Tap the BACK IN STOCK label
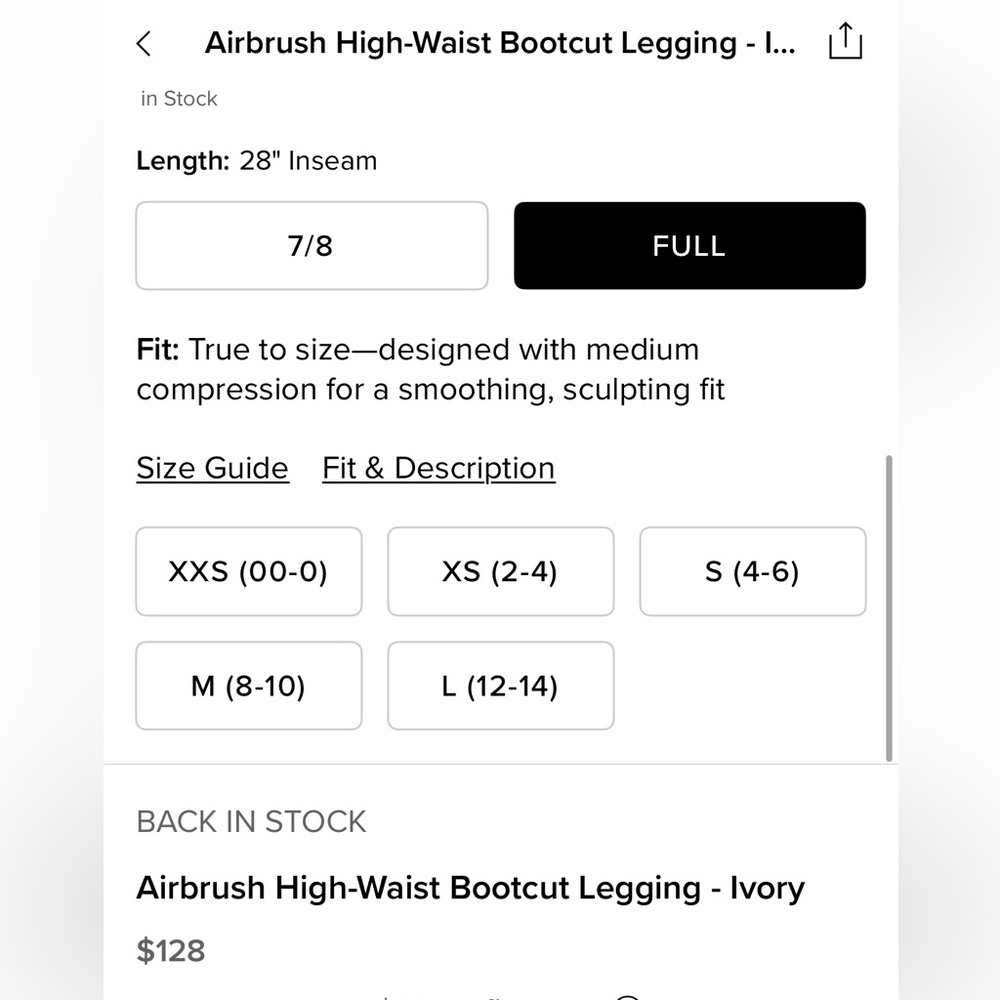 click(x=251, y=821)
